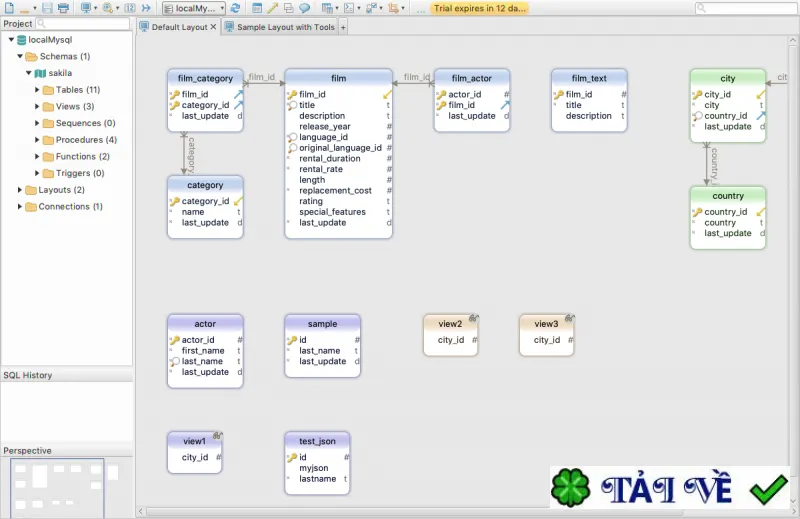Expand the Connections (1) node
This screenshot has width=800, height=519.
point(20,207)
